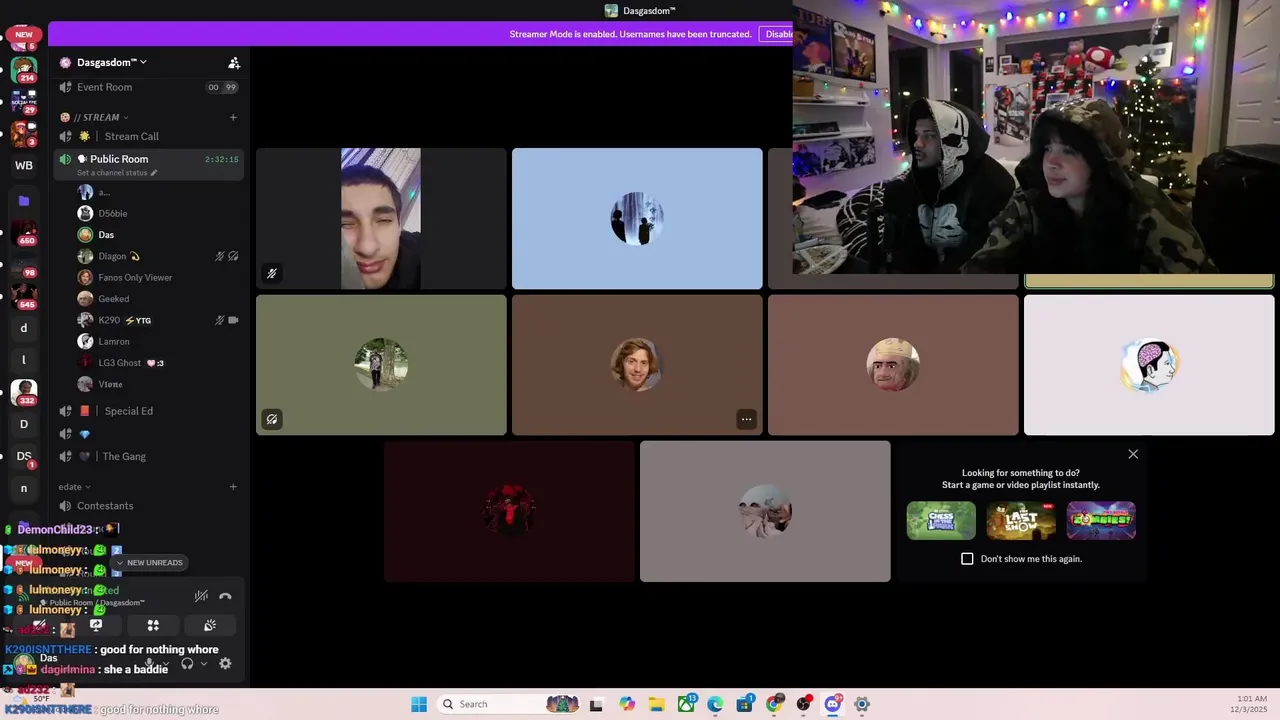
Task: Open the server with 214 badge
Action: tap(24, 70)
